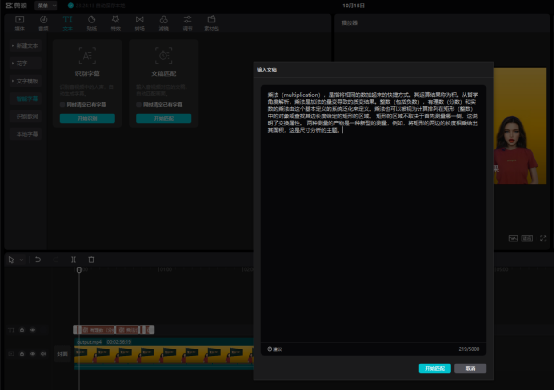
Task: Click the split clip icon in timeline toolbar
Action: [73, 260]
